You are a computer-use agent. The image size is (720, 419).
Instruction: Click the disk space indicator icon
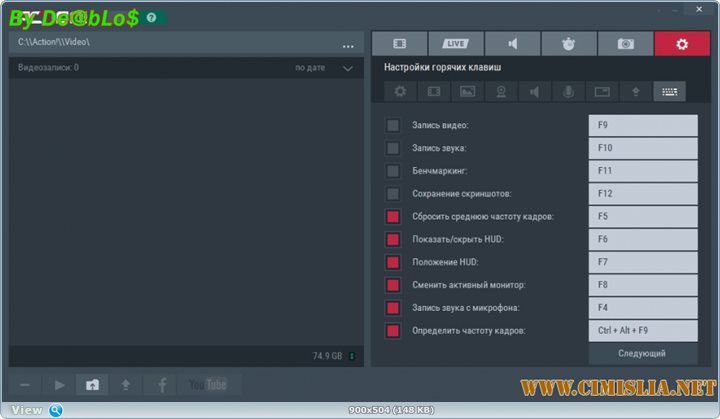tap(352, 356)
